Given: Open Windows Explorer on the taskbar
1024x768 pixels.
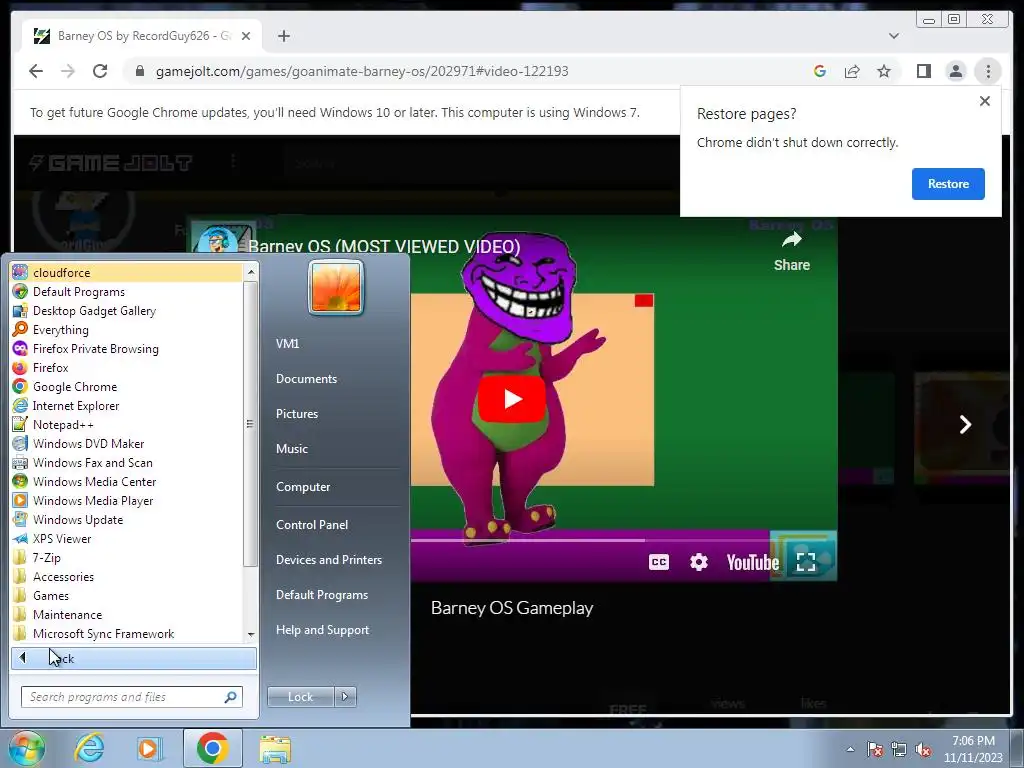Looking at the screenshot, I should coord(275,748).
